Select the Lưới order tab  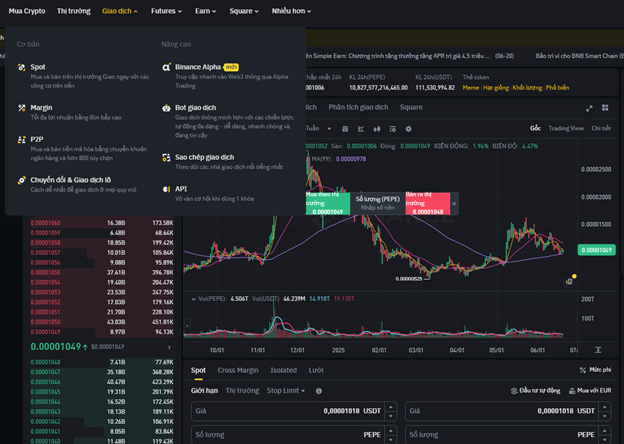(x=316, y=370)
